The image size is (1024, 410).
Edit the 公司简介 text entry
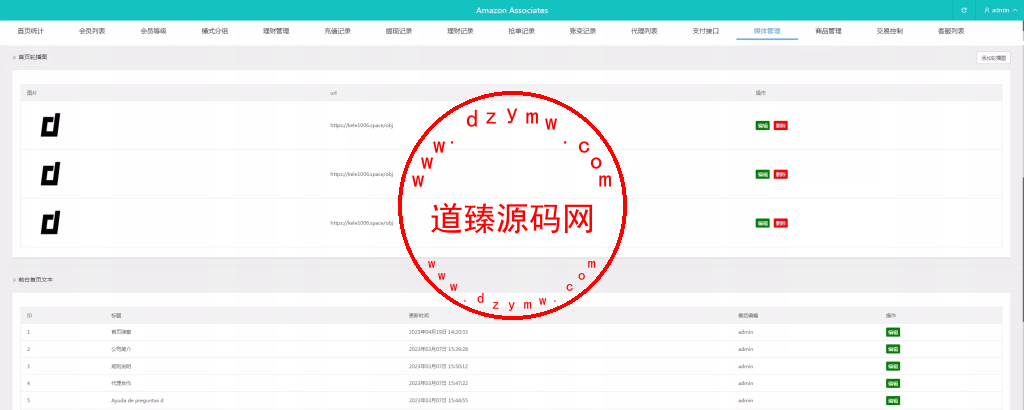pos(893,349)
